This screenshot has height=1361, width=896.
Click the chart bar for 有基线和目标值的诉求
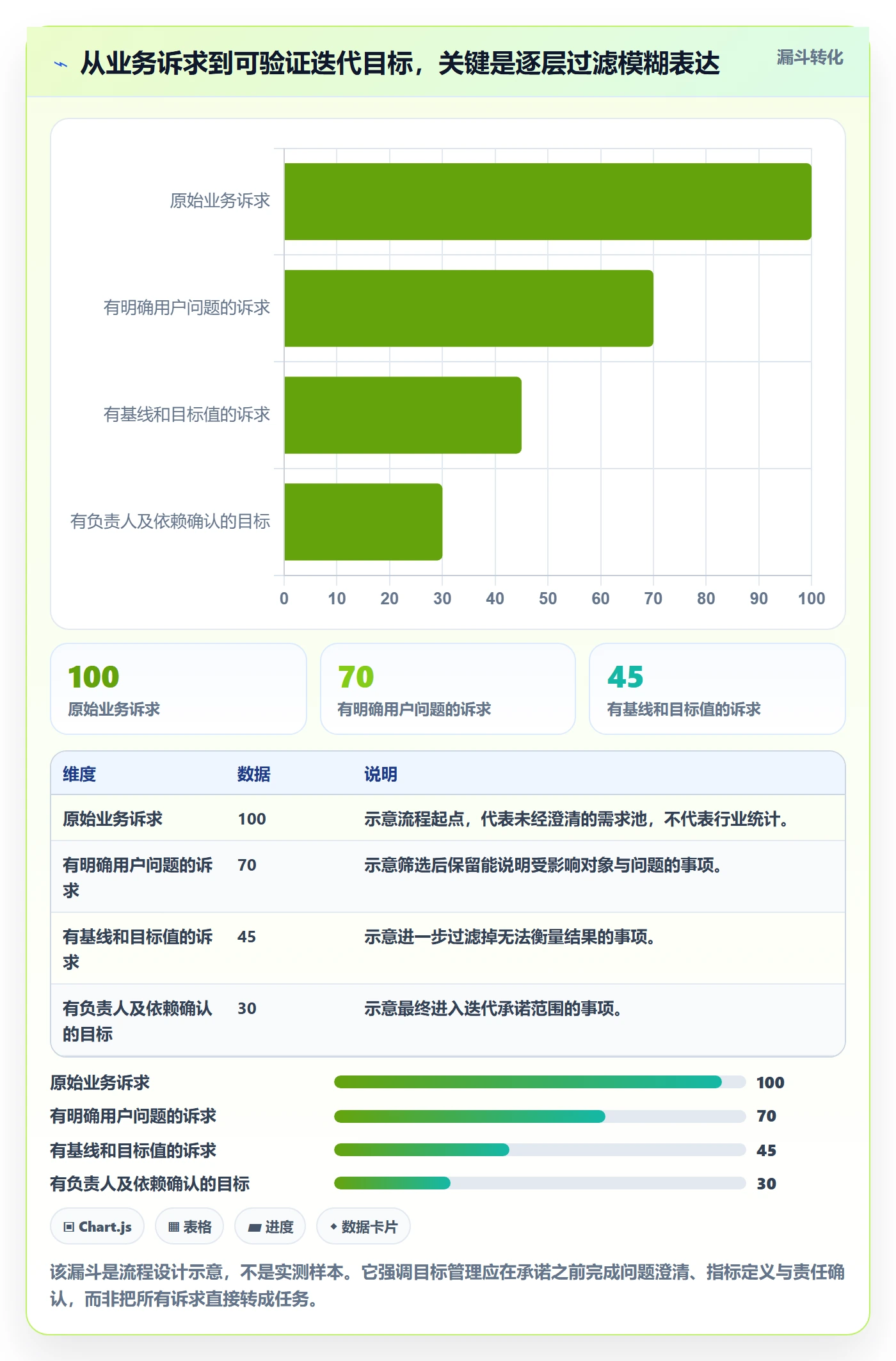403,415
